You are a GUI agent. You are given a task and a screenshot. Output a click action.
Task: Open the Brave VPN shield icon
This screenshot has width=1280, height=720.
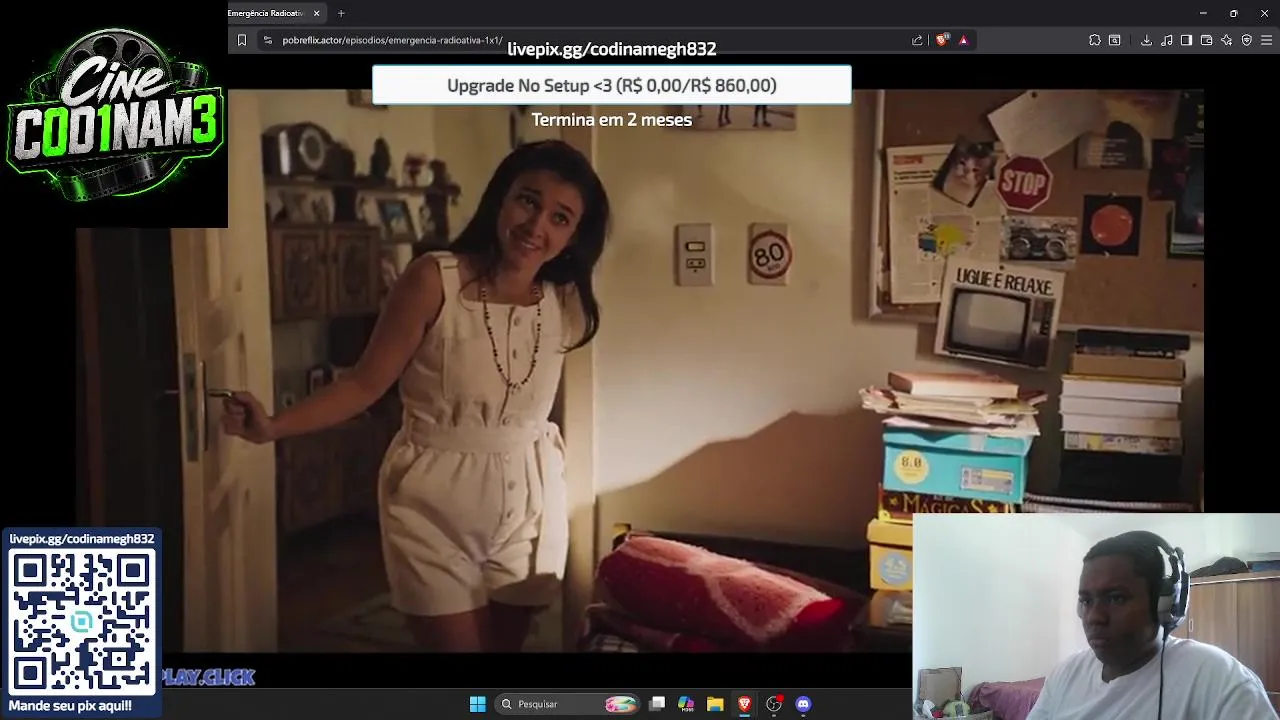(x=1246, y=40)
